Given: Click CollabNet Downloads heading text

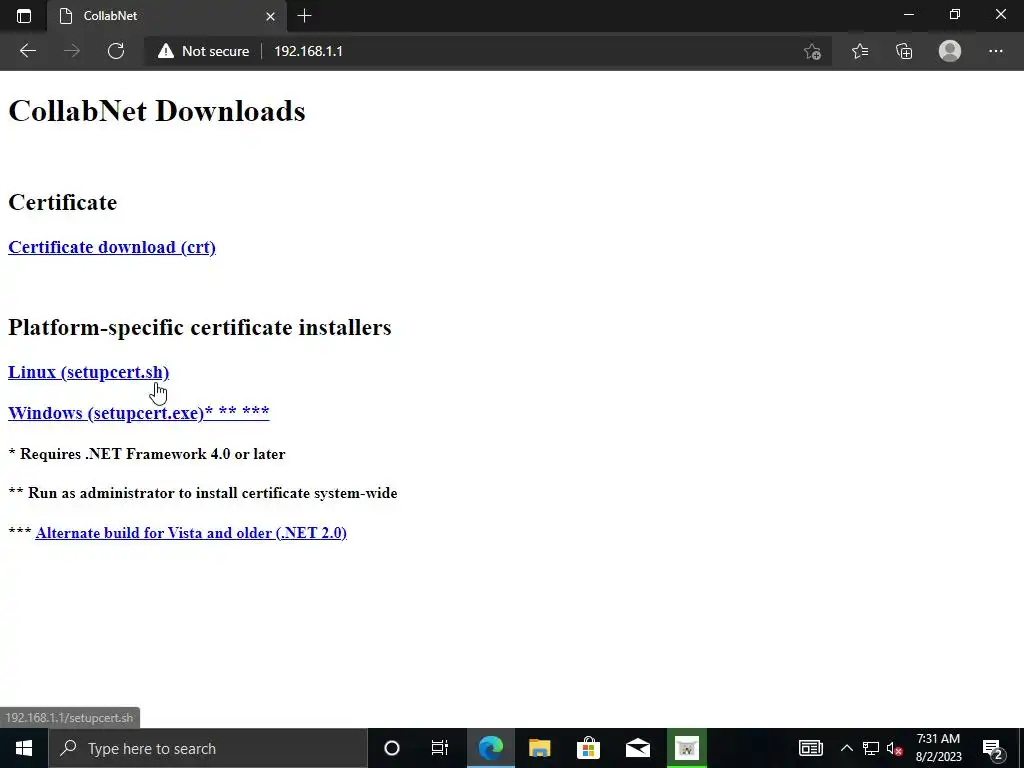Looking at the screenshot, I should click(x=157, y=111).
